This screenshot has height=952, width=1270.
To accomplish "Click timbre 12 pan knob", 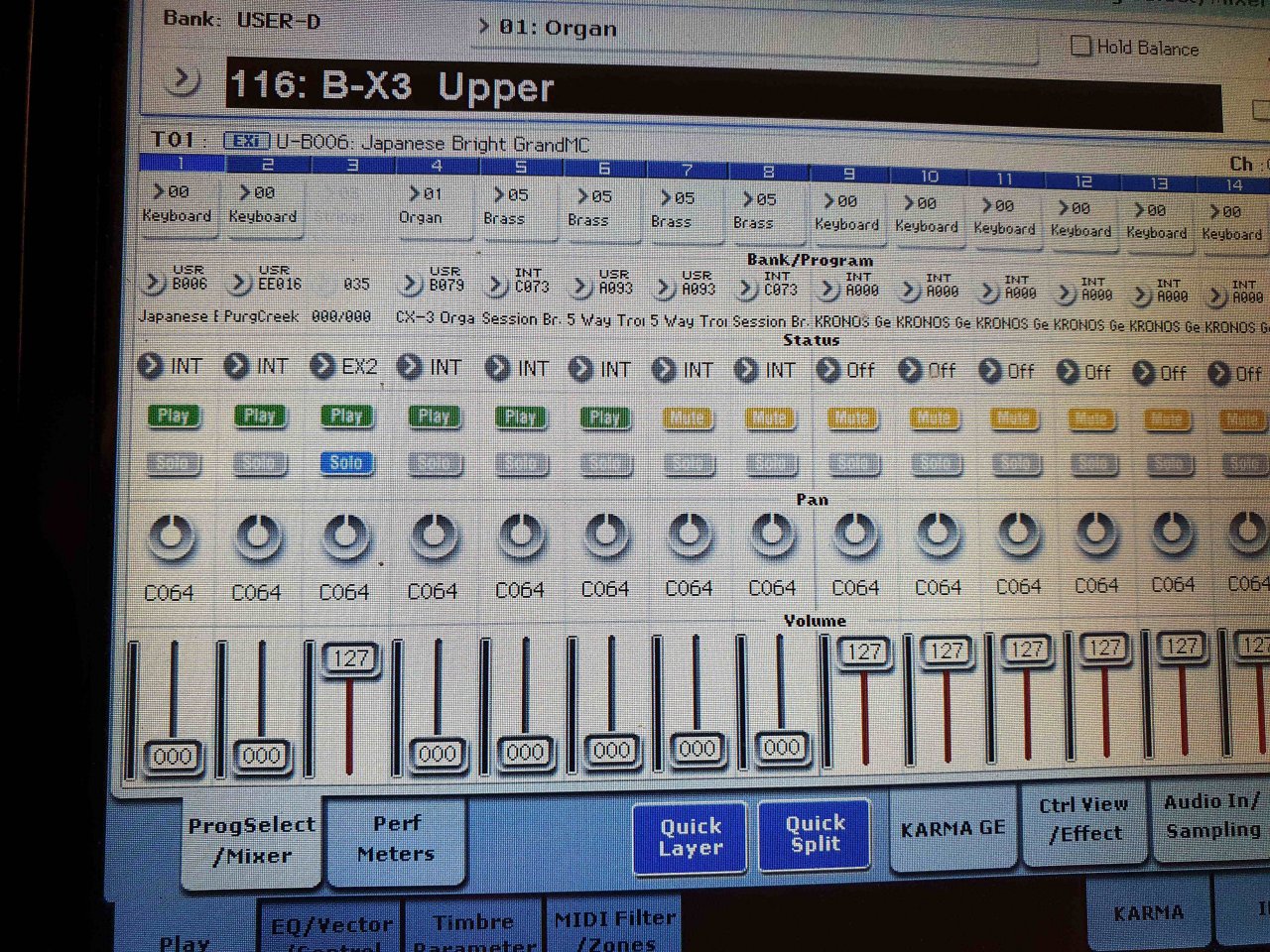I will tap(1095, 535).
